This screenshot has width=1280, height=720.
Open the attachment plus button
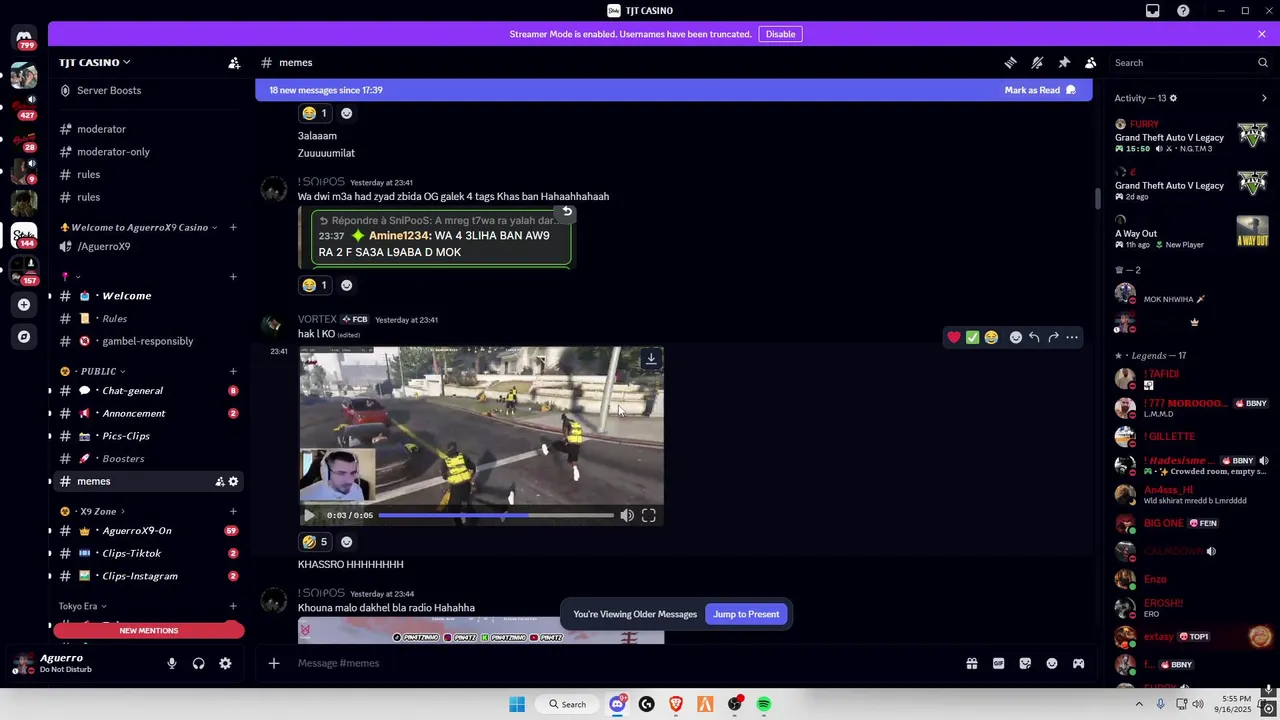pos(273,663)
